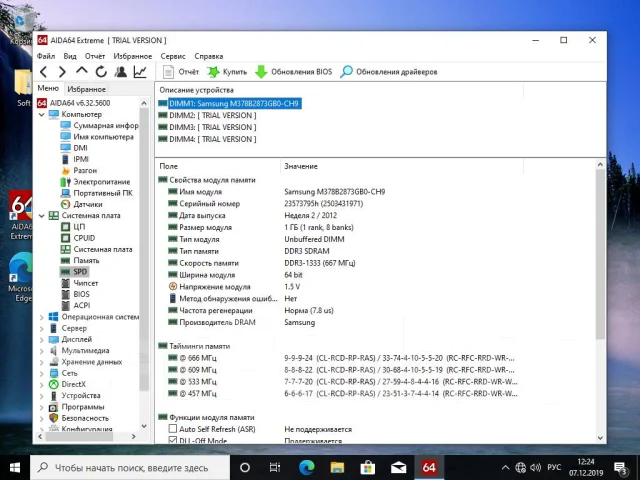
Task: Collapse the Компьютер tree node
Action: [42, 115]
